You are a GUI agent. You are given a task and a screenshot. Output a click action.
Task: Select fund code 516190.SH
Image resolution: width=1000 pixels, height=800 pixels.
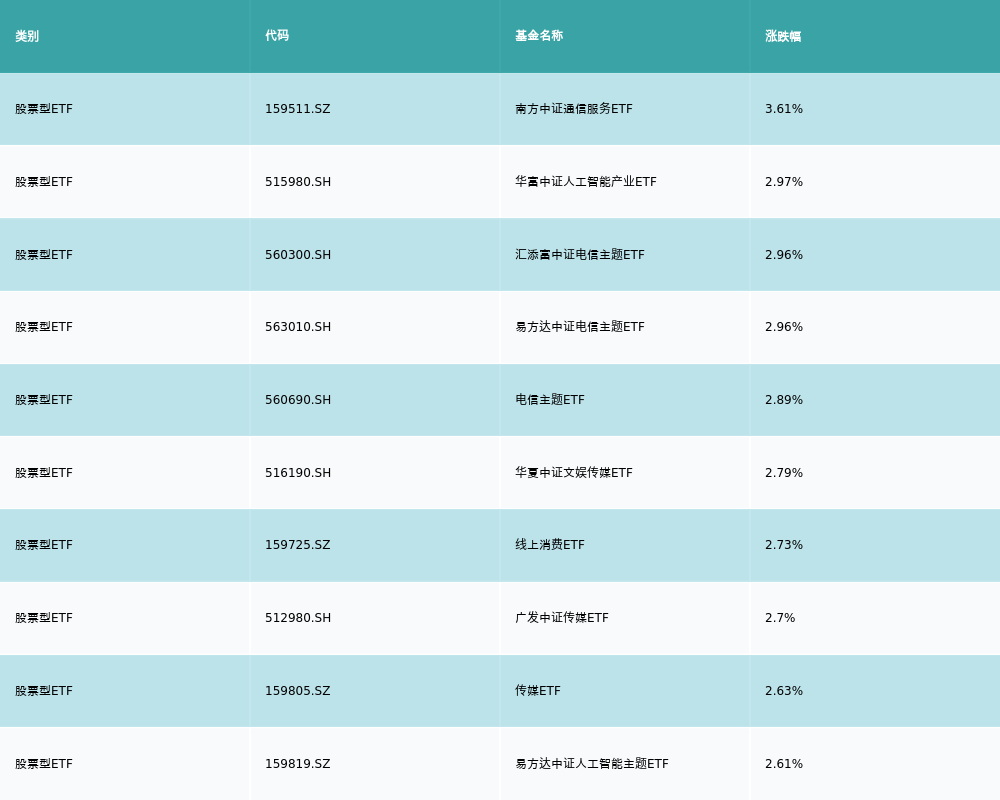[x=298, y=473]
